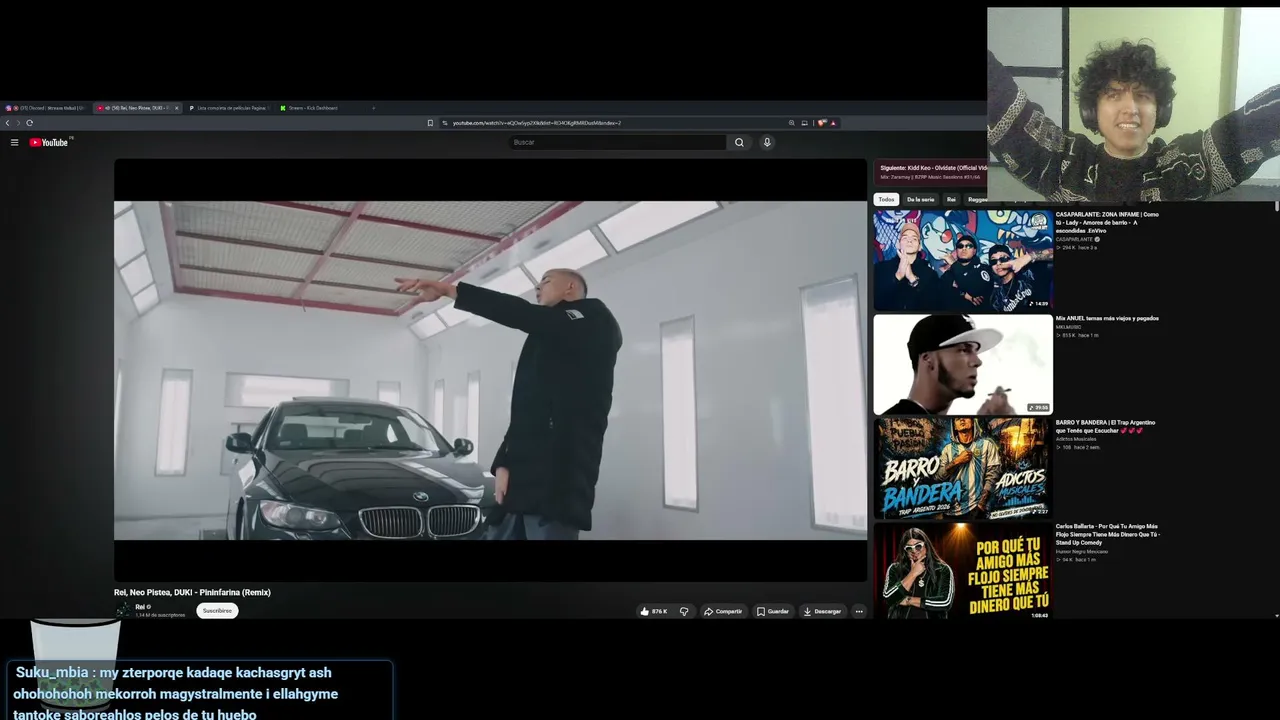This screenshot has width=1280, height=720.
Task: Go to the YouTube home logo
Action: click(48, 143)
